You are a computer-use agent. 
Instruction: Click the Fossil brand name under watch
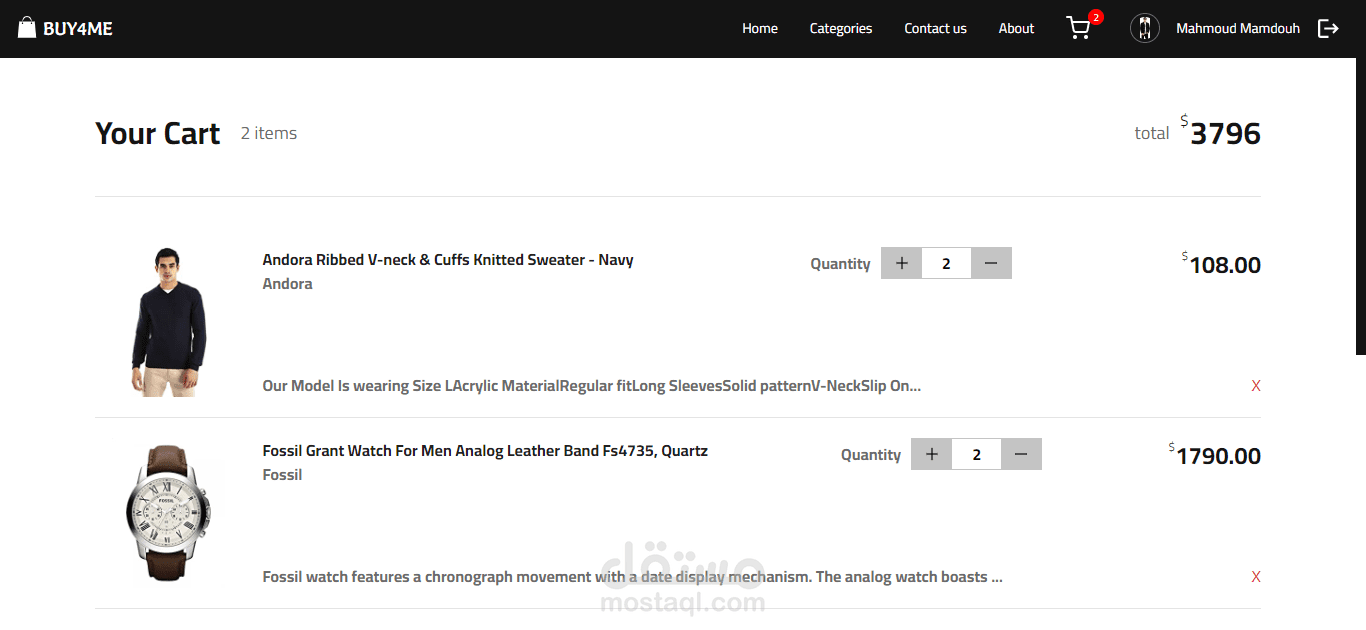[282, 475]
